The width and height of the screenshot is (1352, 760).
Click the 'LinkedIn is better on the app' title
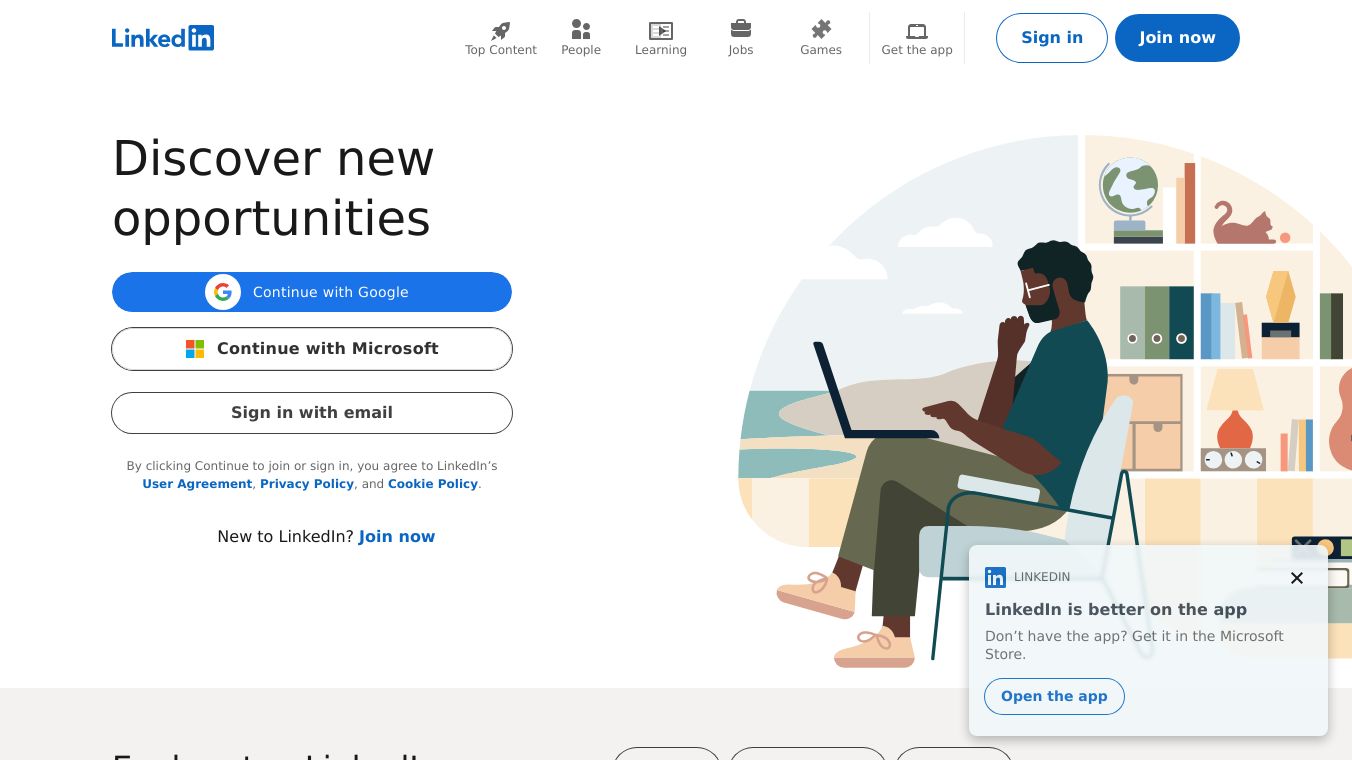1116,610
